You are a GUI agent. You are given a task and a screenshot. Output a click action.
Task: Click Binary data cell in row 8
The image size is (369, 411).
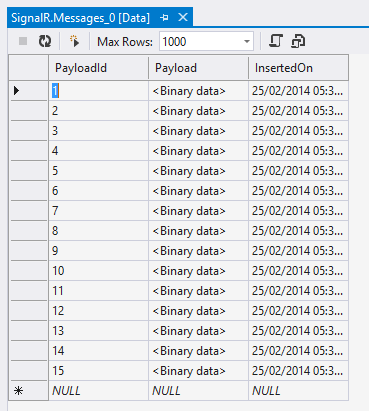point(198,231)
